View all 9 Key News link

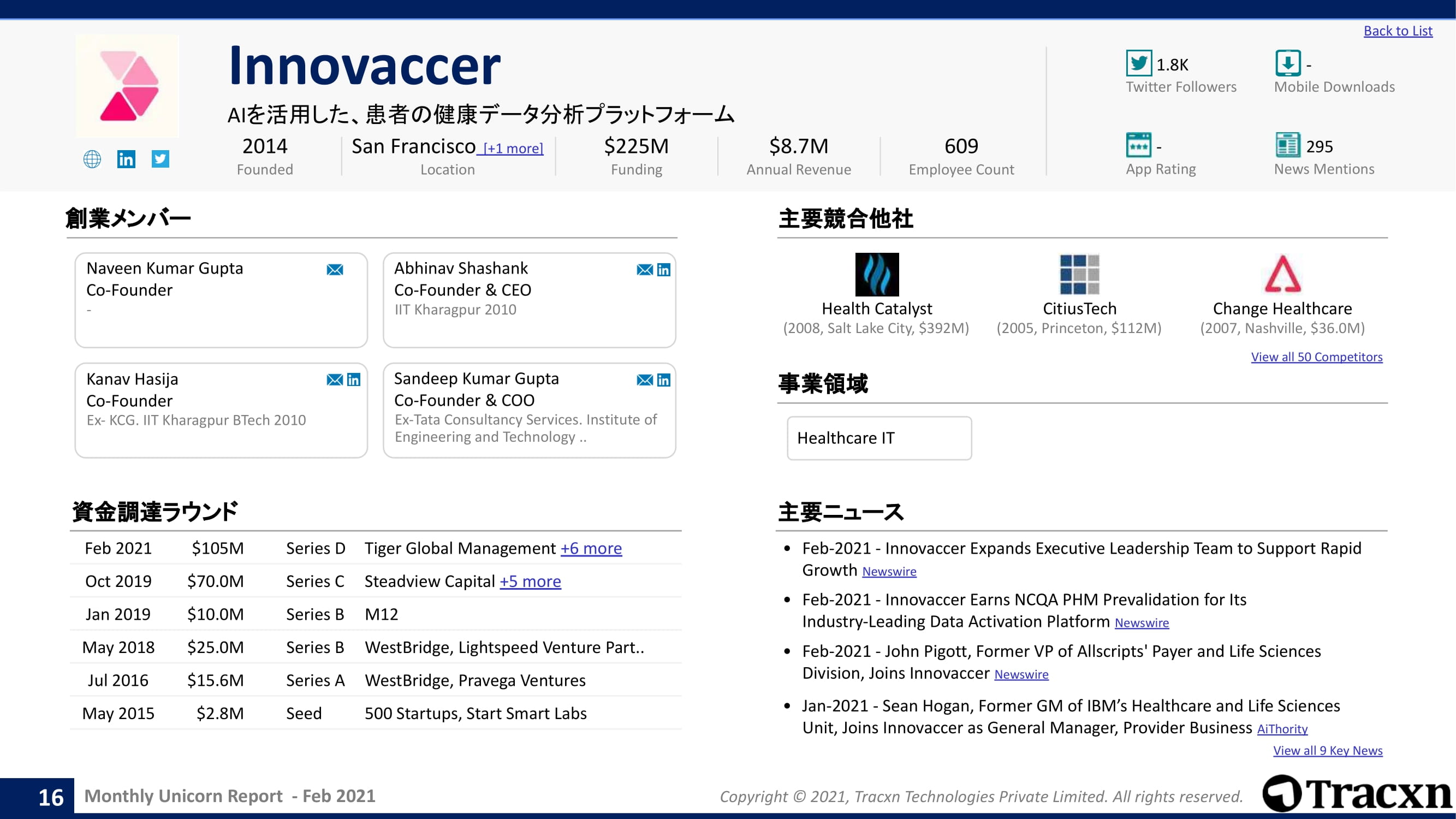(x=1327, y=751)
